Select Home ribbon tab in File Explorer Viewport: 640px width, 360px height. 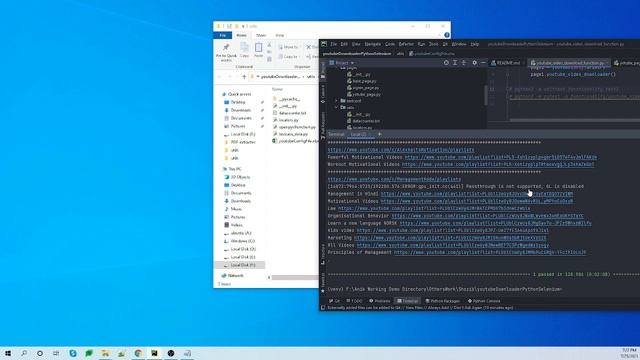click(242, 36)
